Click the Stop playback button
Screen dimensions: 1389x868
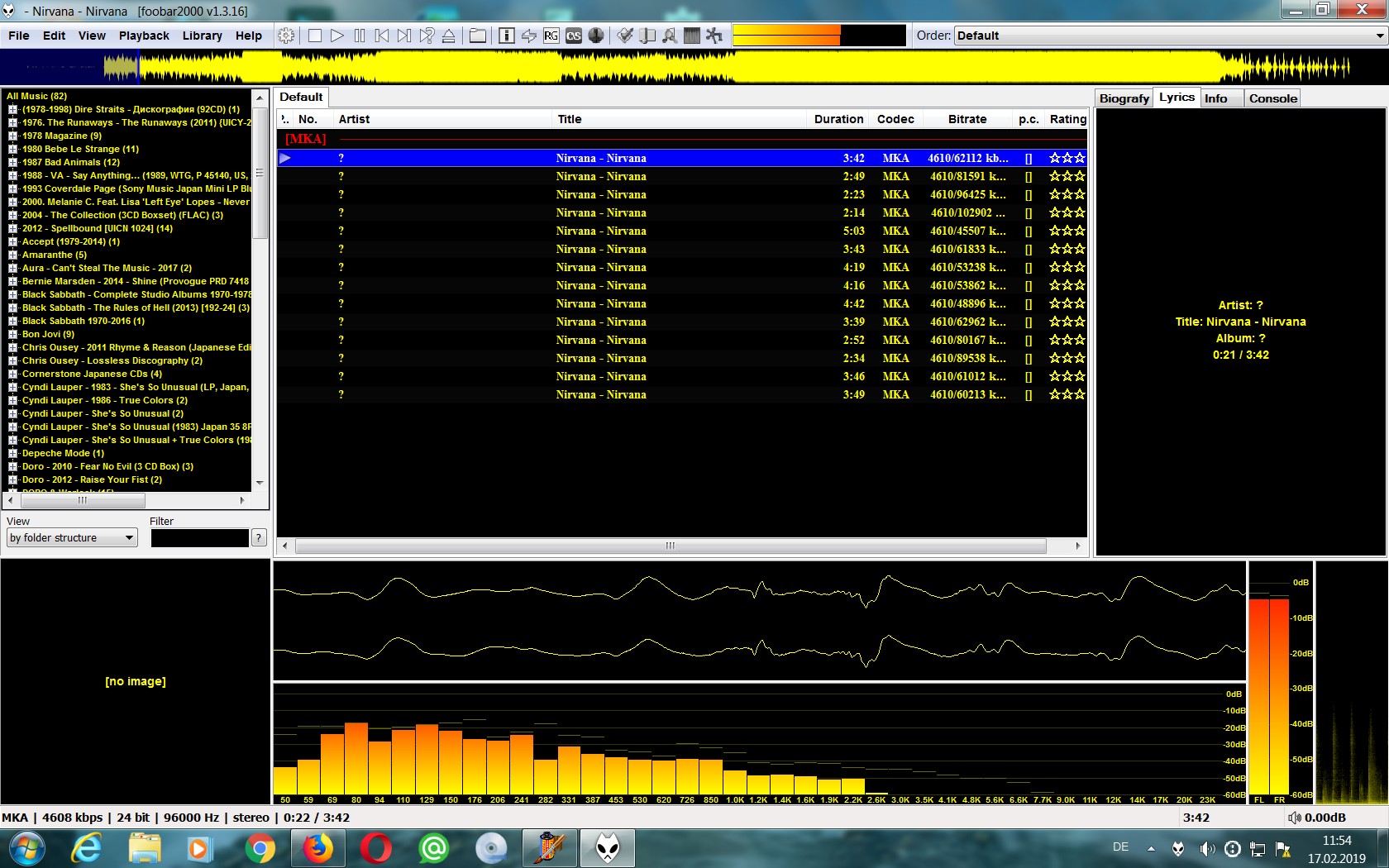tap(315, 36)
